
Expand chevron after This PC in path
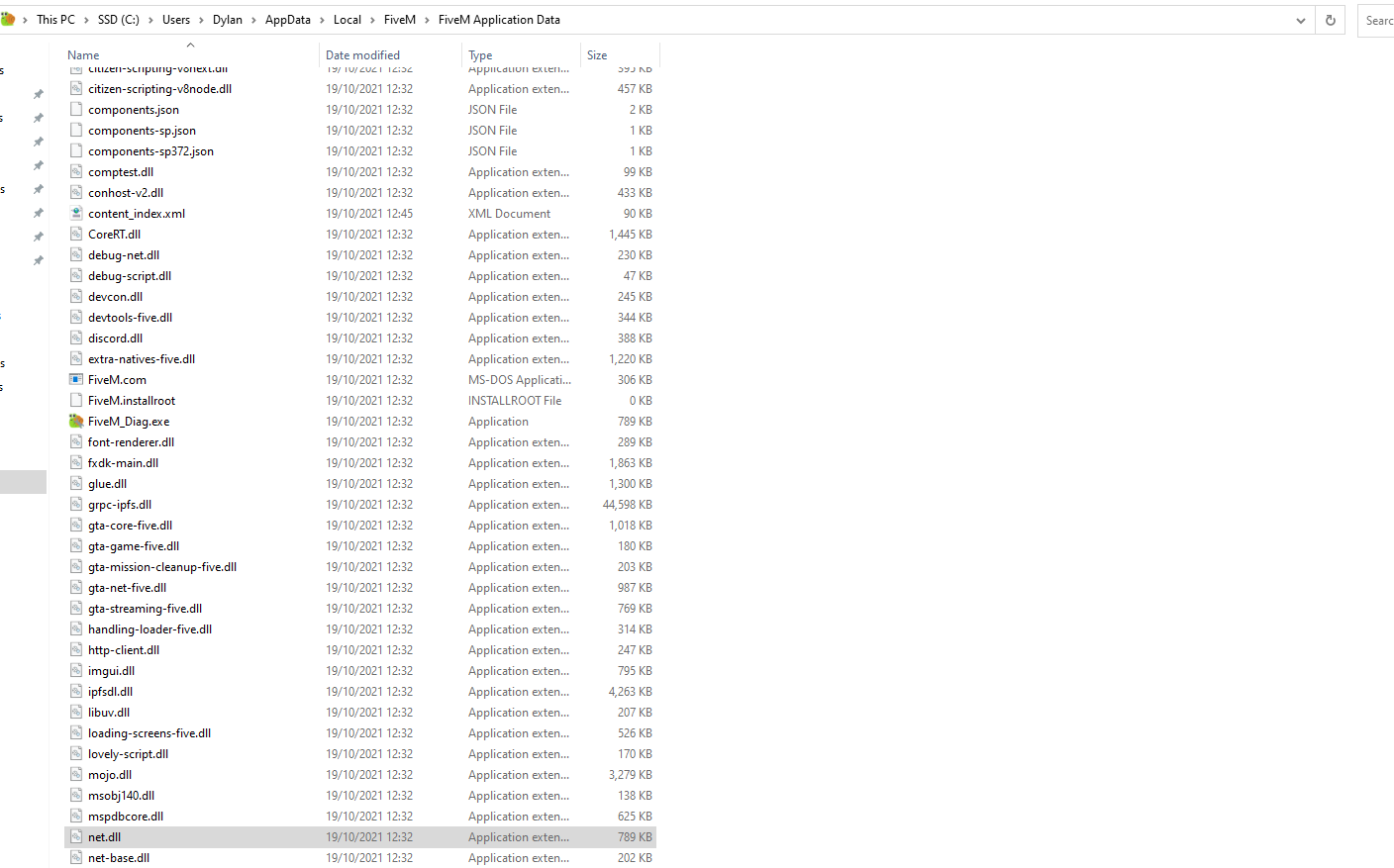[87, 20]
